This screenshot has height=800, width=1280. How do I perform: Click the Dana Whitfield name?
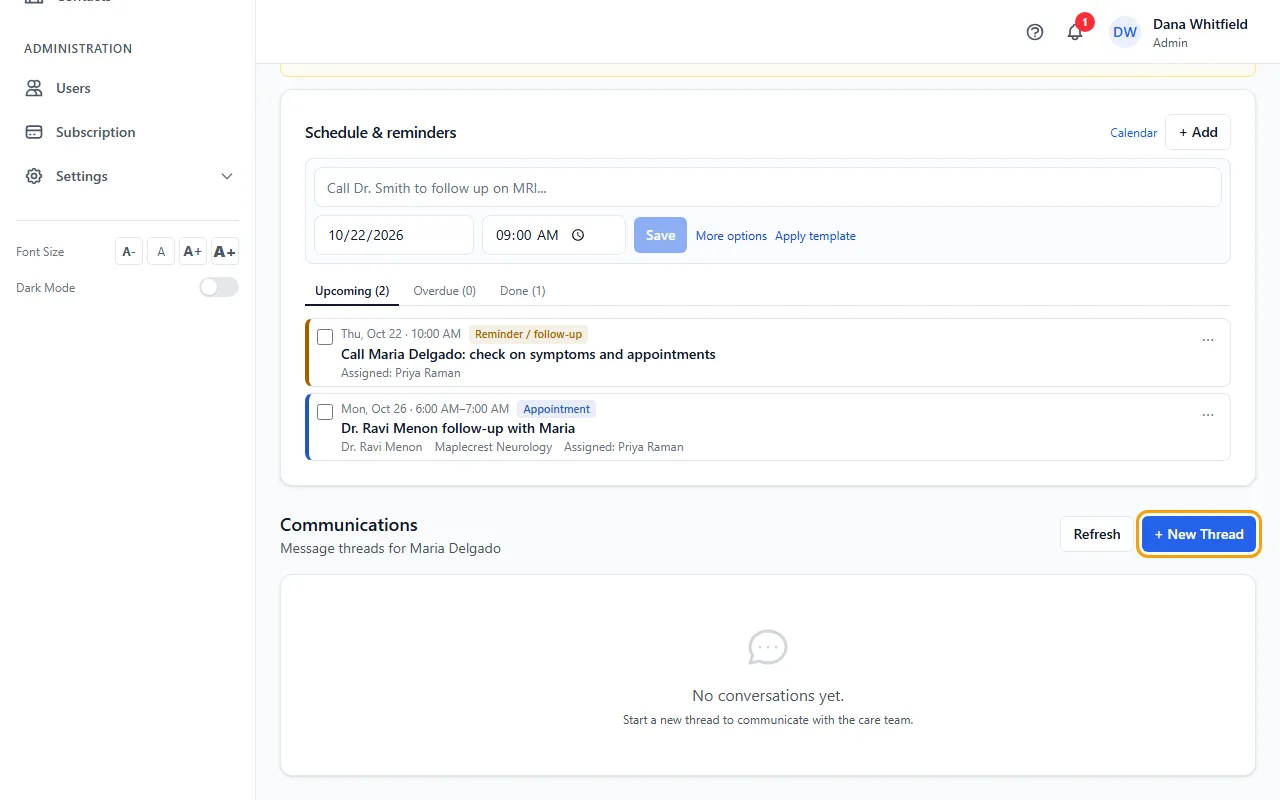coord(1200,24)
